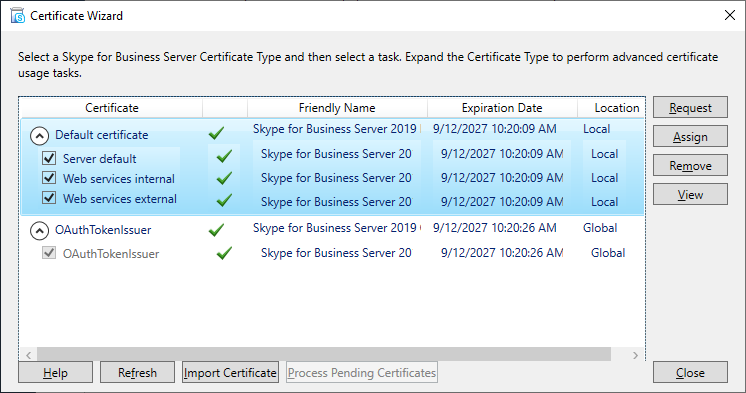
Task: Click green checkmark beside Web services external
Action: pos(224,200)
